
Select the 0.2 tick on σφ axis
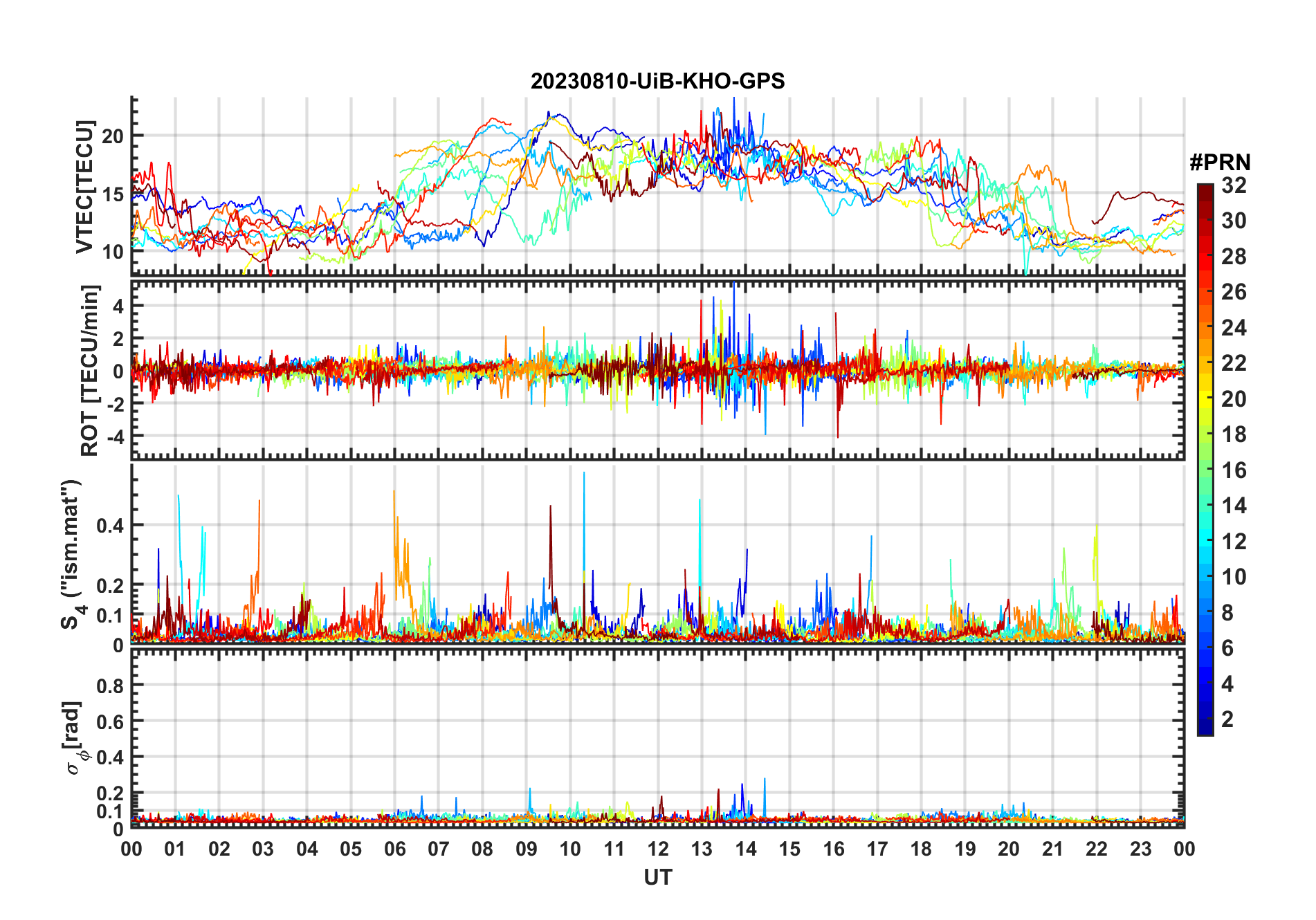pyautogui.click(x=111, y=793)
